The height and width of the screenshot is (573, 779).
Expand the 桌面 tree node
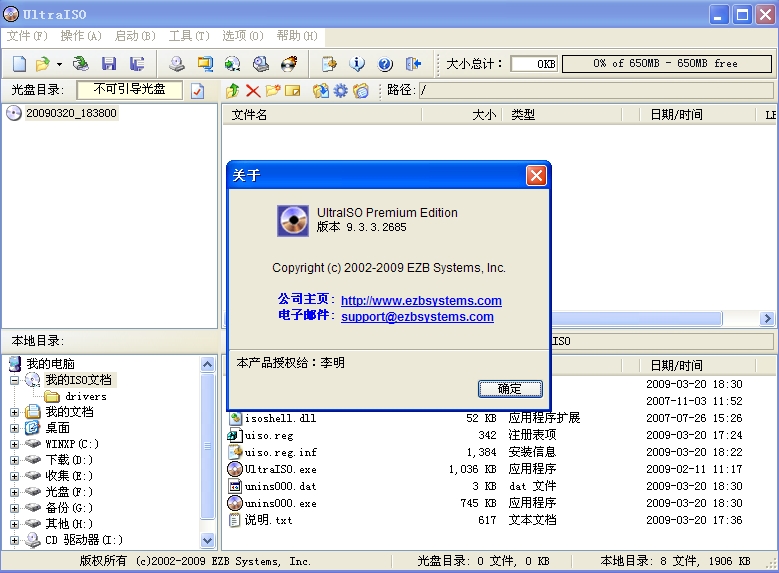(x=14, y=428)
